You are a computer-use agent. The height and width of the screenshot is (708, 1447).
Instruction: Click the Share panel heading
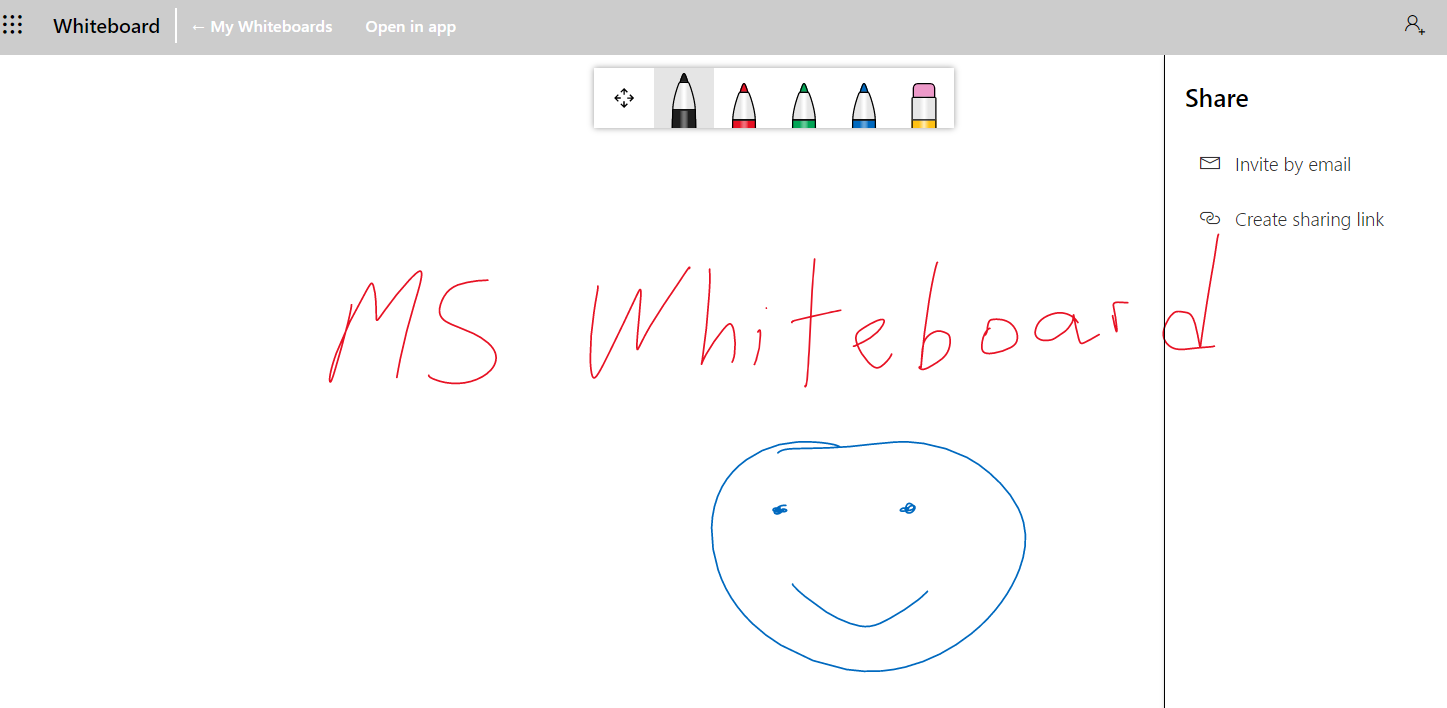pos(1217,98)
